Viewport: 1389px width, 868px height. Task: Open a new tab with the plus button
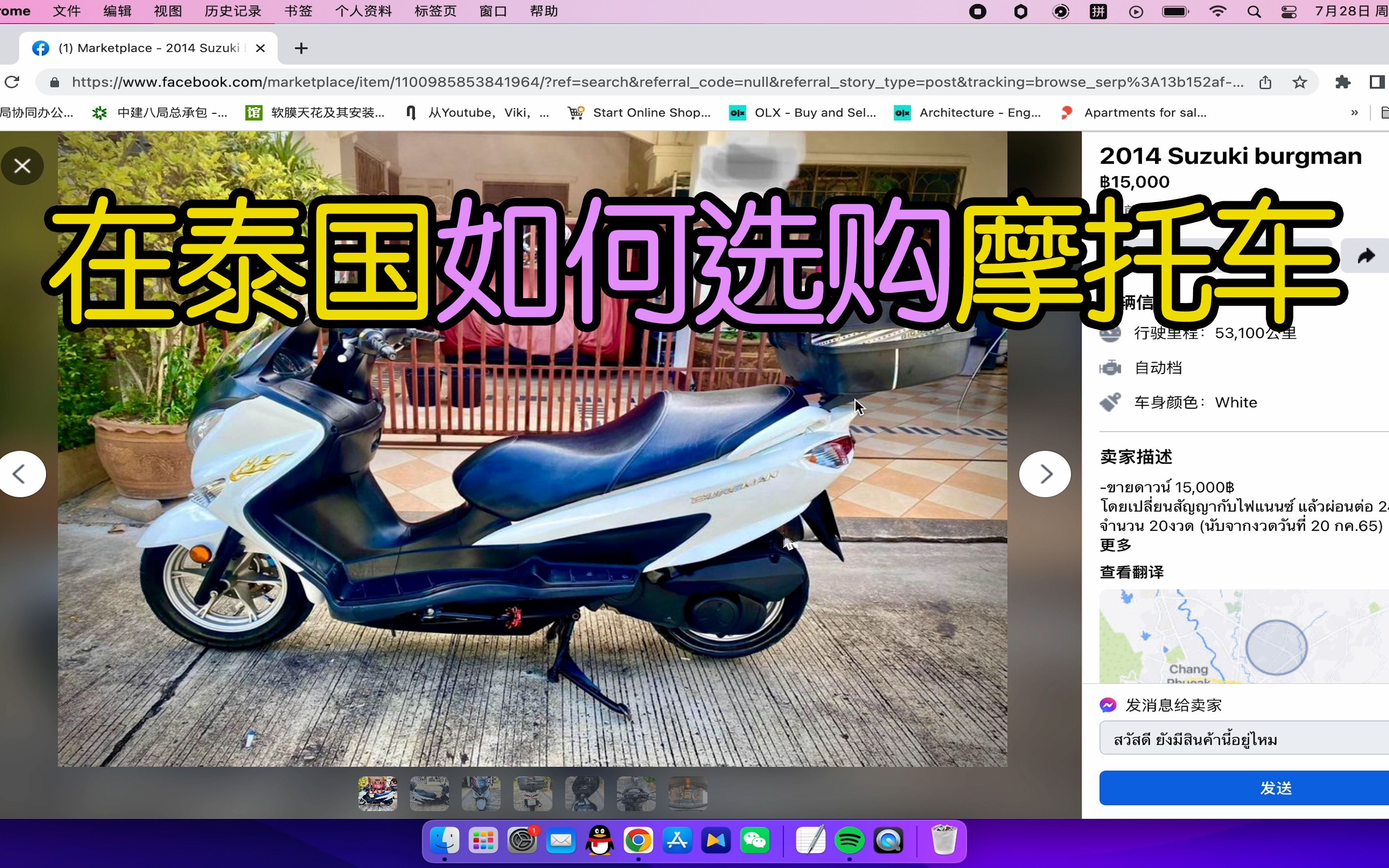pos(301,48)
